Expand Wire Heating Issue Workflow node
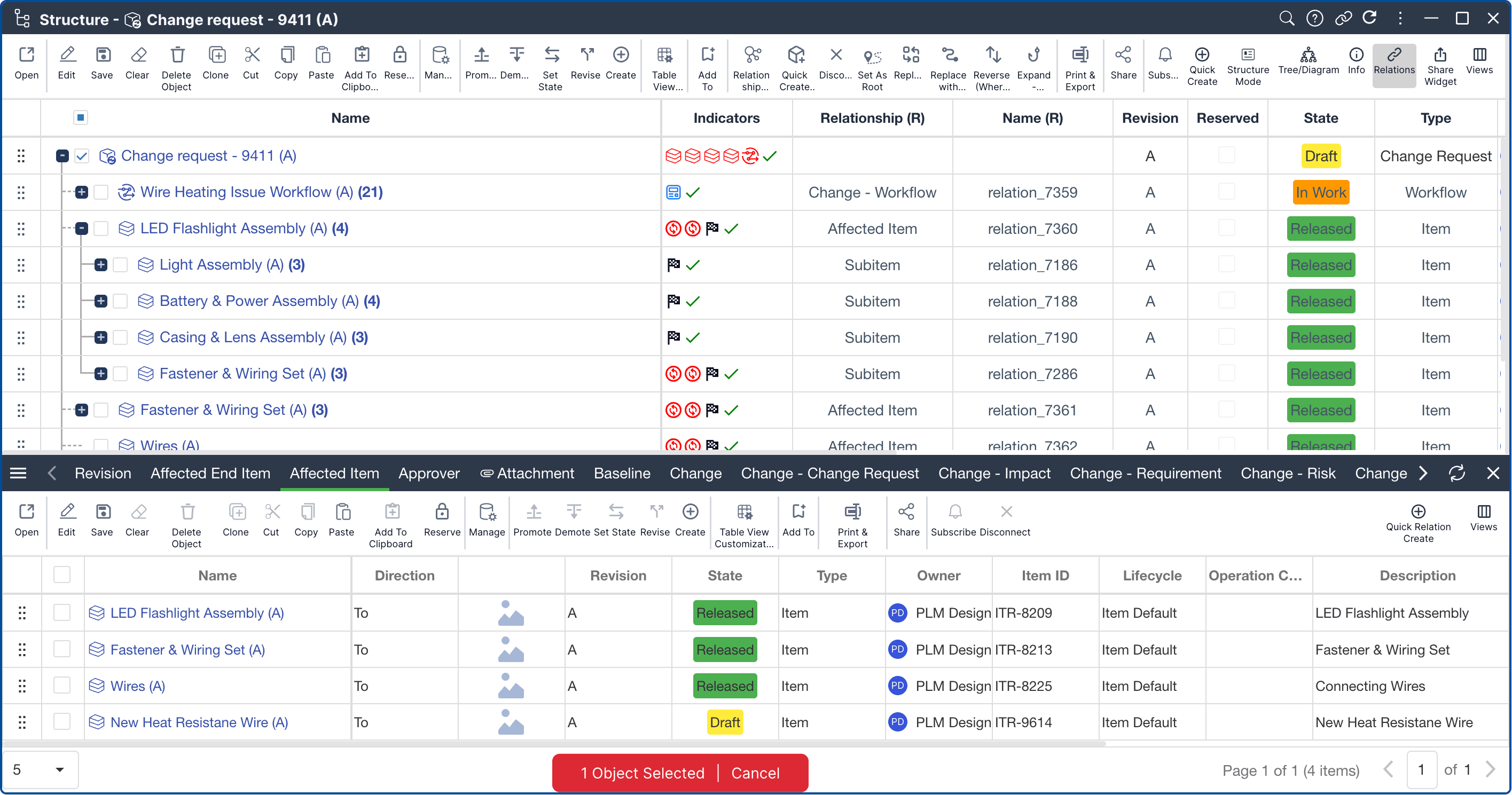1512x795 pixels. click(x=82, y=192)
